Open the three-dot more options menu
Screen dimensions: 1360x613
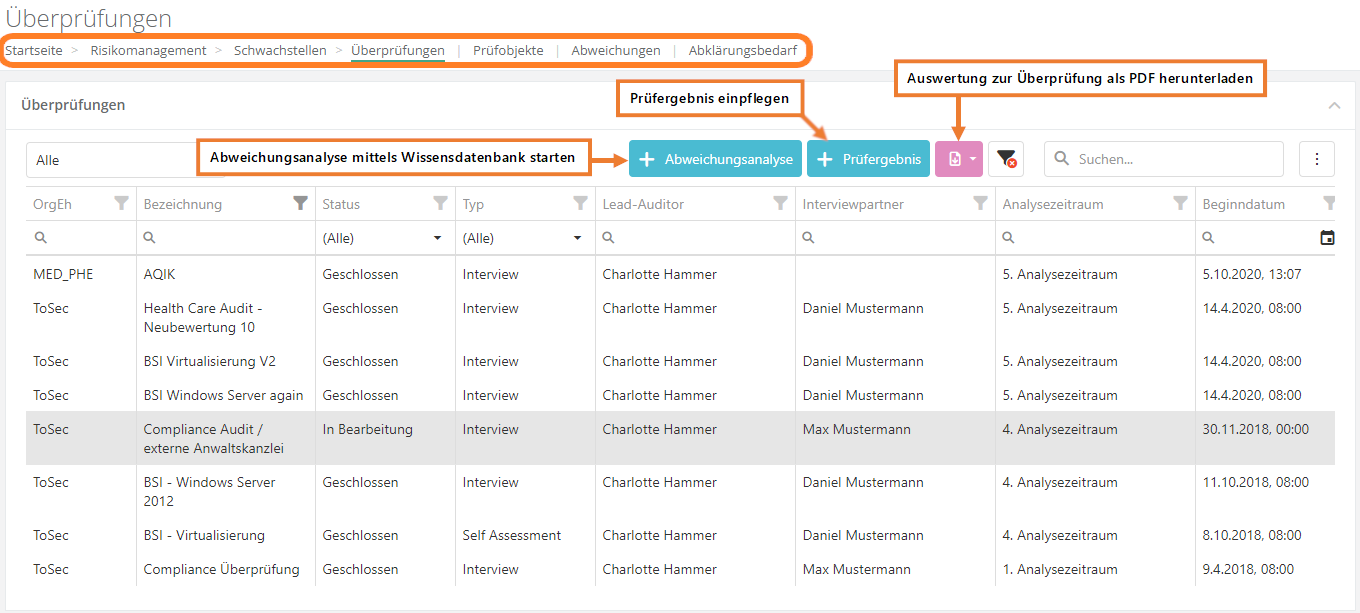coord(1316,159)
